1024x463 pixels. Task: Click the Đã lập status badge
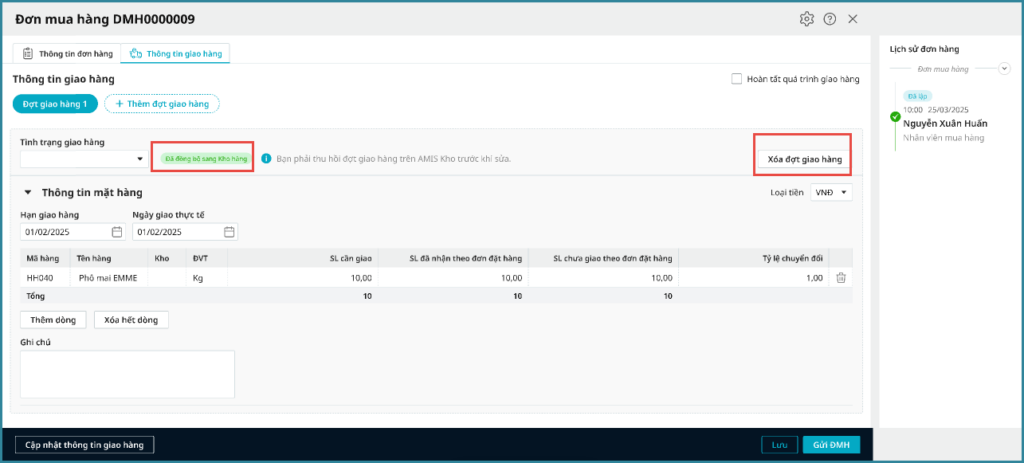(918, 96)
